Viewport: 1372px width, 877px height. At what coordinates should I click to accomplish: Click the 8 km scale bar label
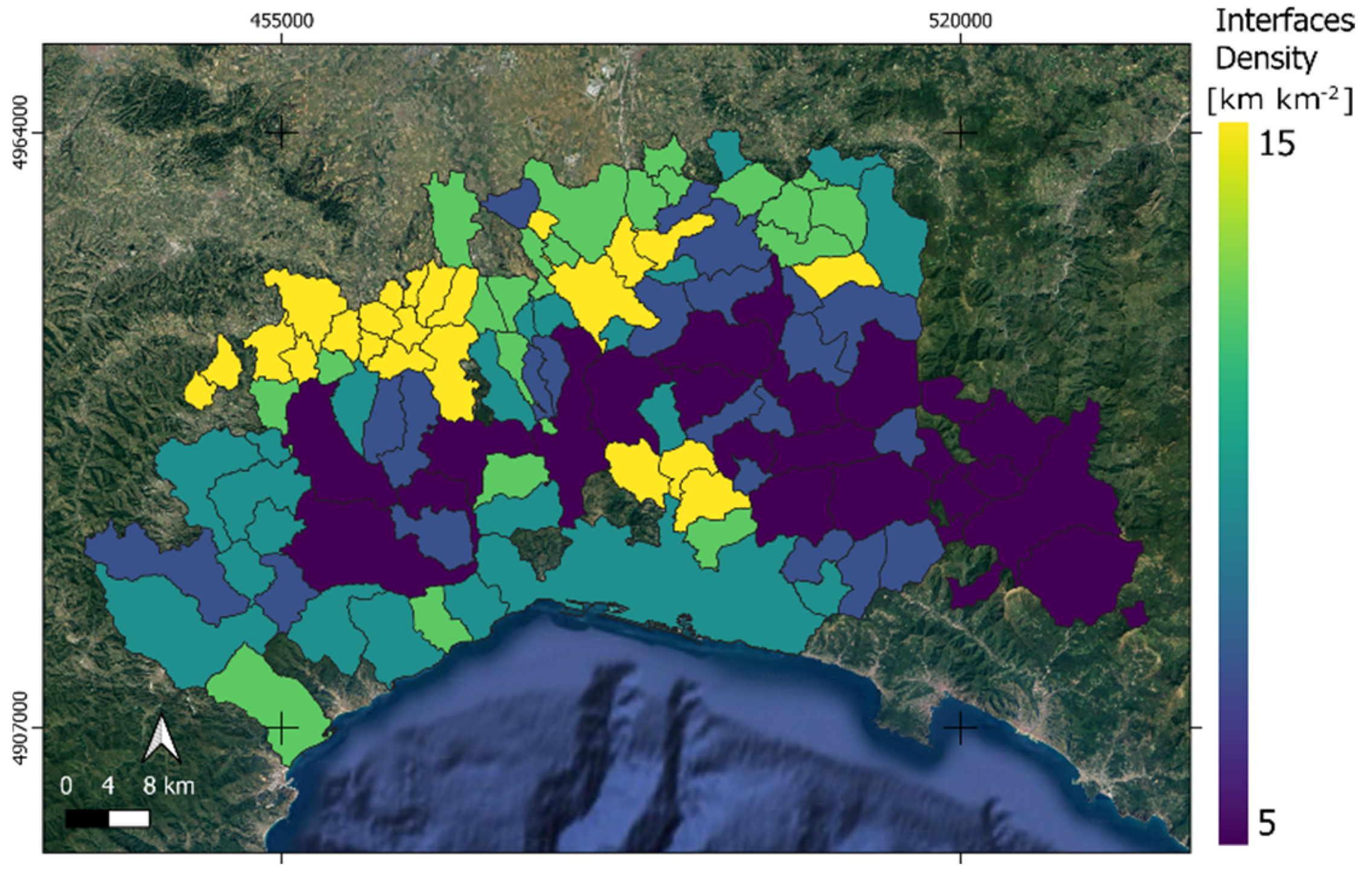pyautogui.click(x=169, y=786)
